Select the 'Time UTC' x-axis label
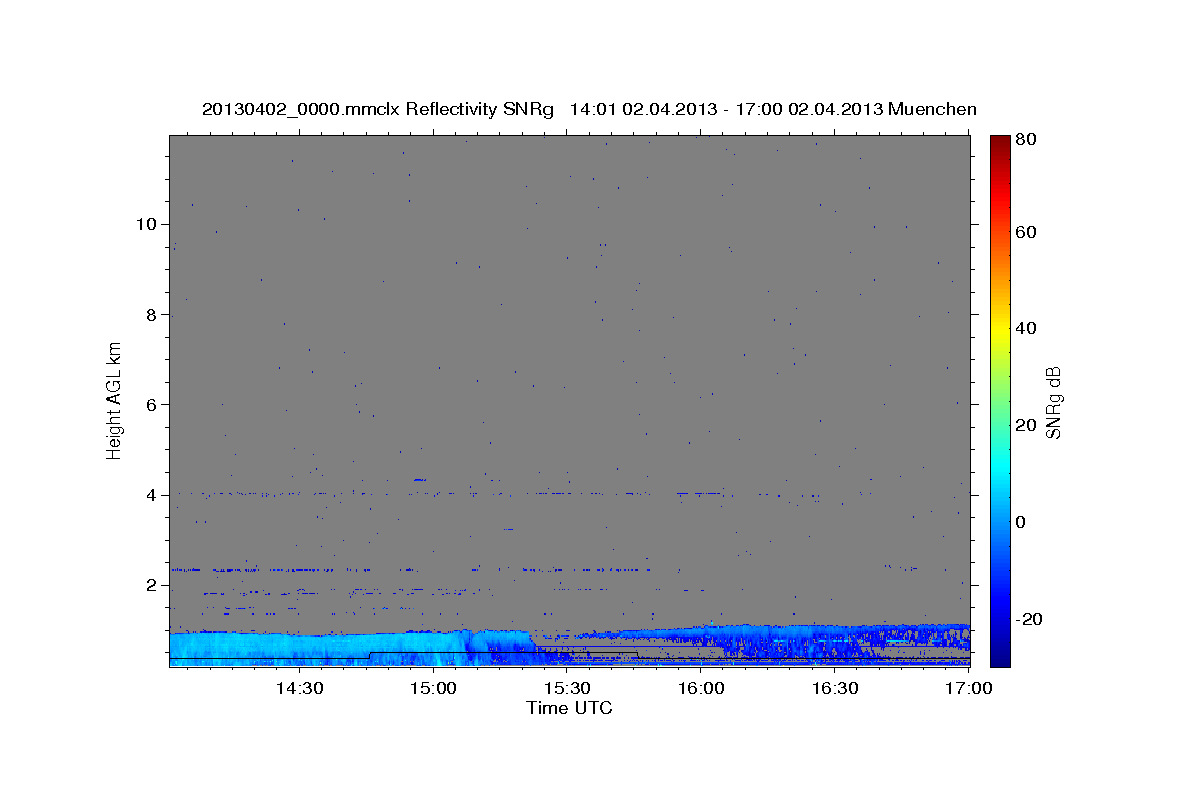Screen dimensions: 1200x800 click(569, 708)
